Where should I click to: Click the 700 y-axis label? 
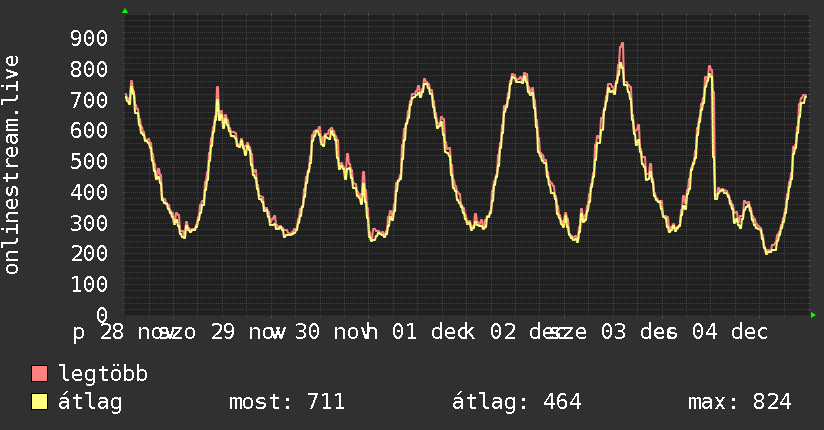(89, 100)
